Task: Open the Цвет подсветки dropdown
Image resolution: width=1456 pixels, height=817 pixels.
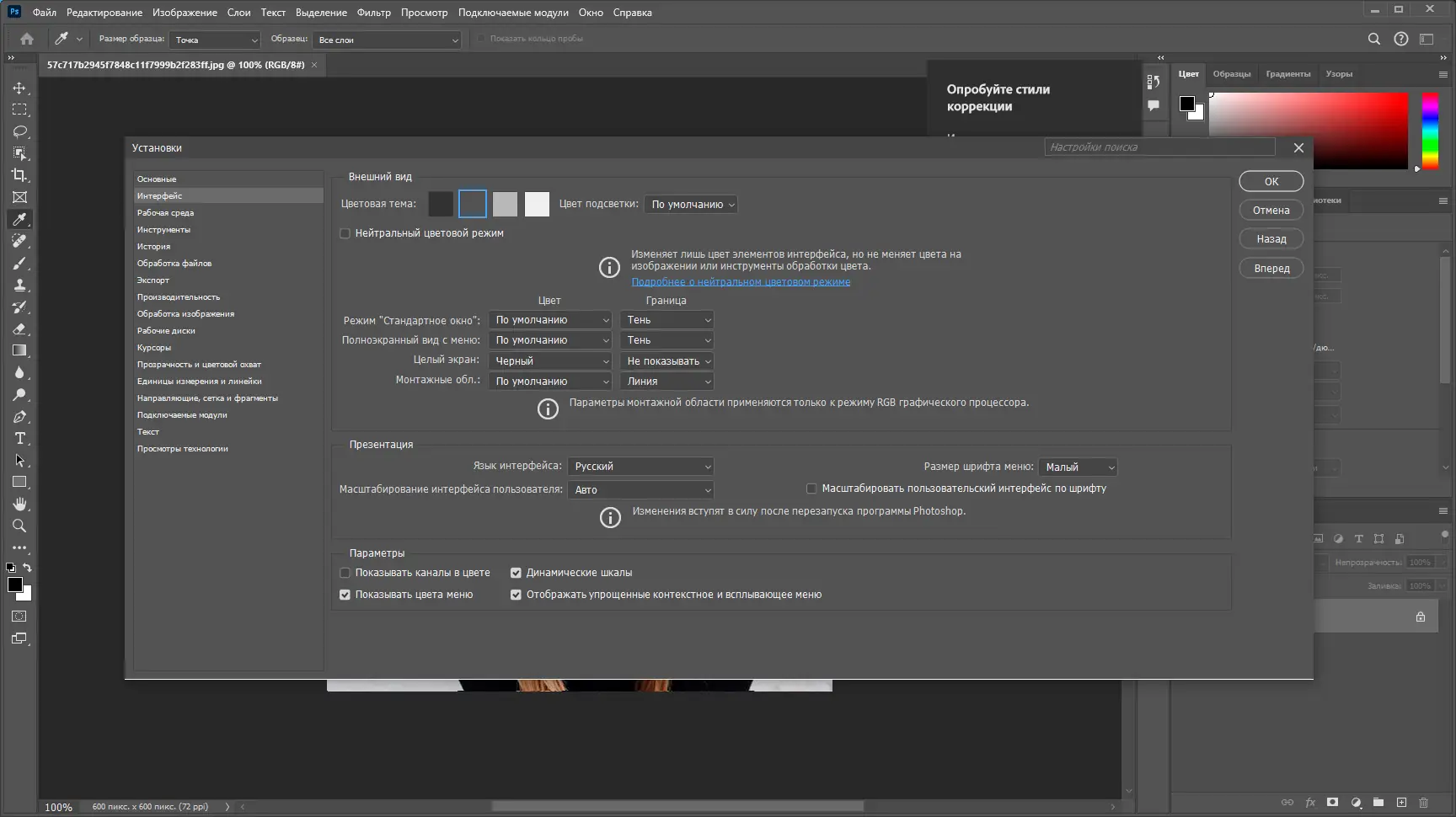Action: pyautogui.click(x=691, y=205)
